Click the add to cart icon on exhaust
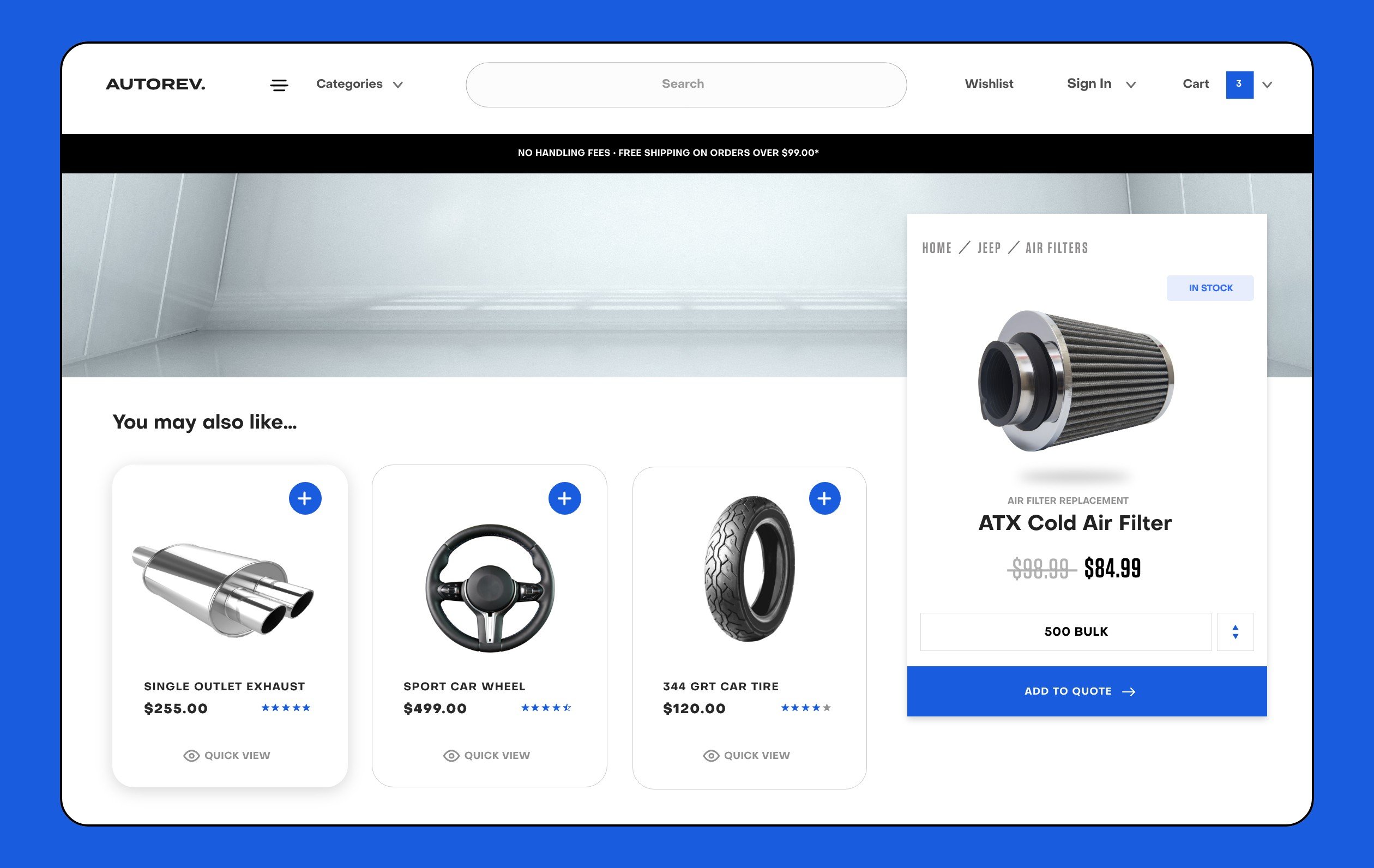Screen dimensions: 1374x868 304,498
